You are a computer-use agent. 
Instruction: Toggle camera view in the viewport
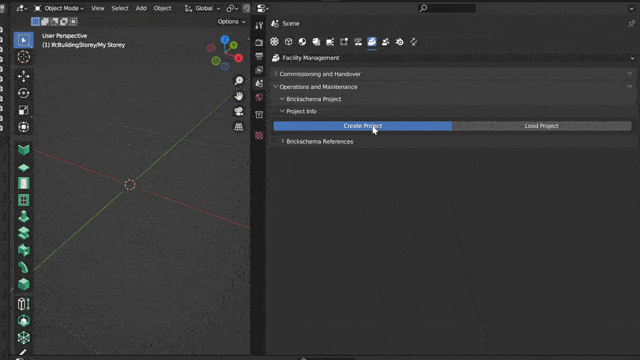(239, 111)
